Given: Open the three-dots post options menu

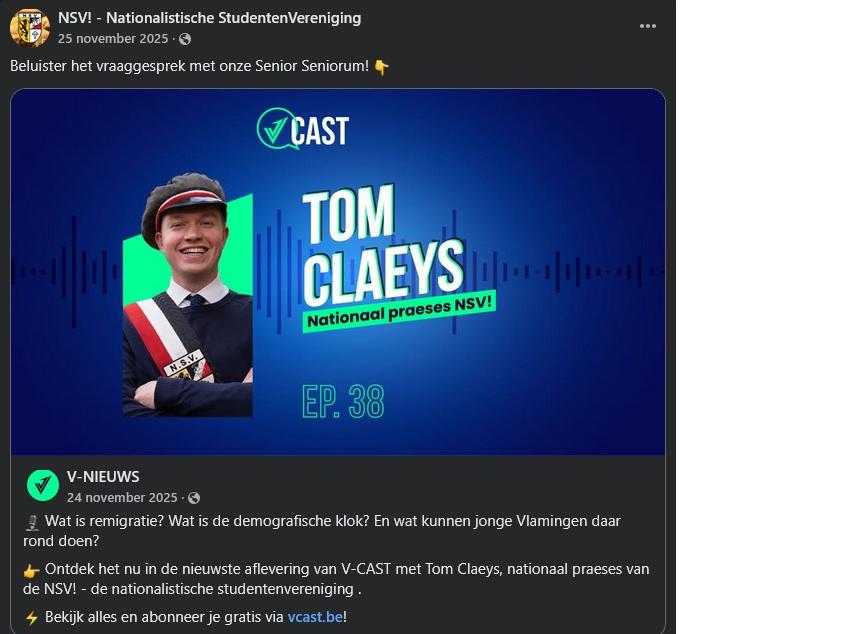Looking at the screenshot, I should [x=647, y=26].
